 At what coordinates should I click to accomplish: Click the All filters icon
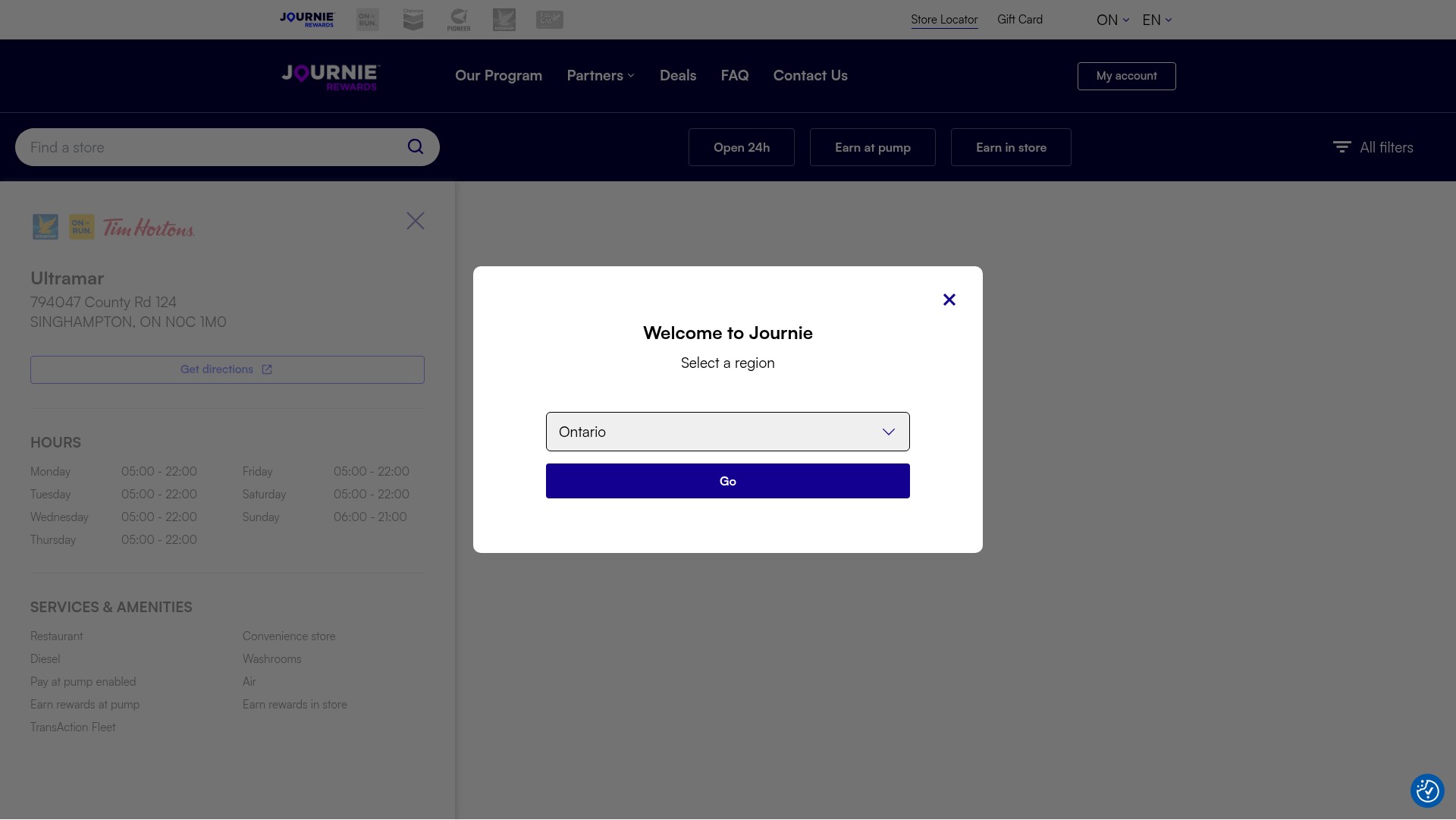[1342, 147]
